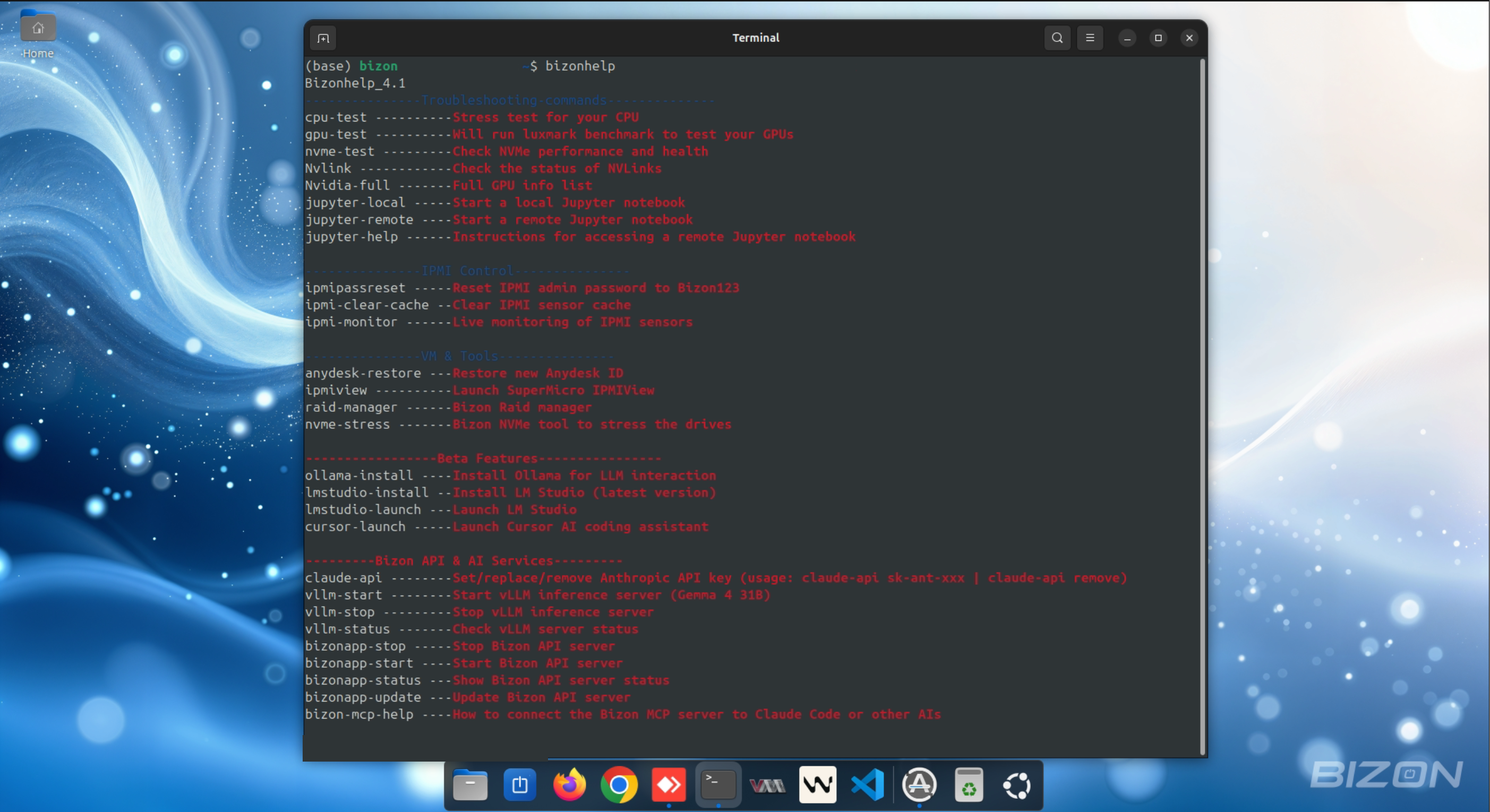Open the Files manager in the dock
This screenshot has height=812, width=1490.
(470, 785)
